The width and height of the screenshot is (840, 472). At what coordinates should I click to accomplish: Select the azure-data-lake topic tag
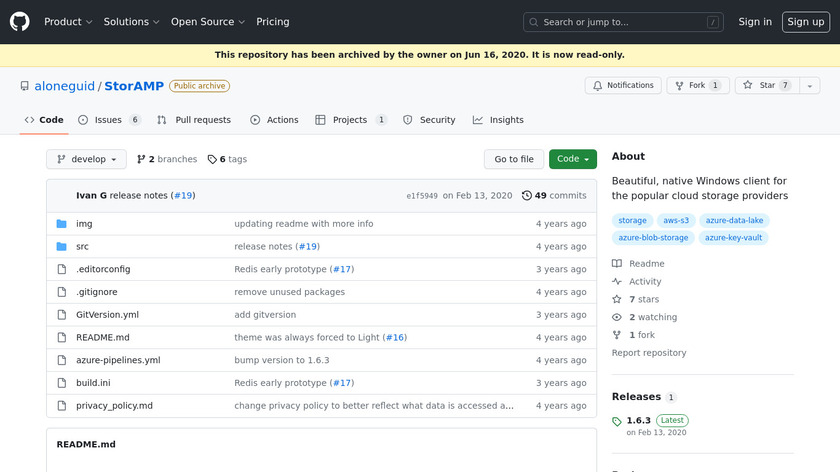pos(733,220)
